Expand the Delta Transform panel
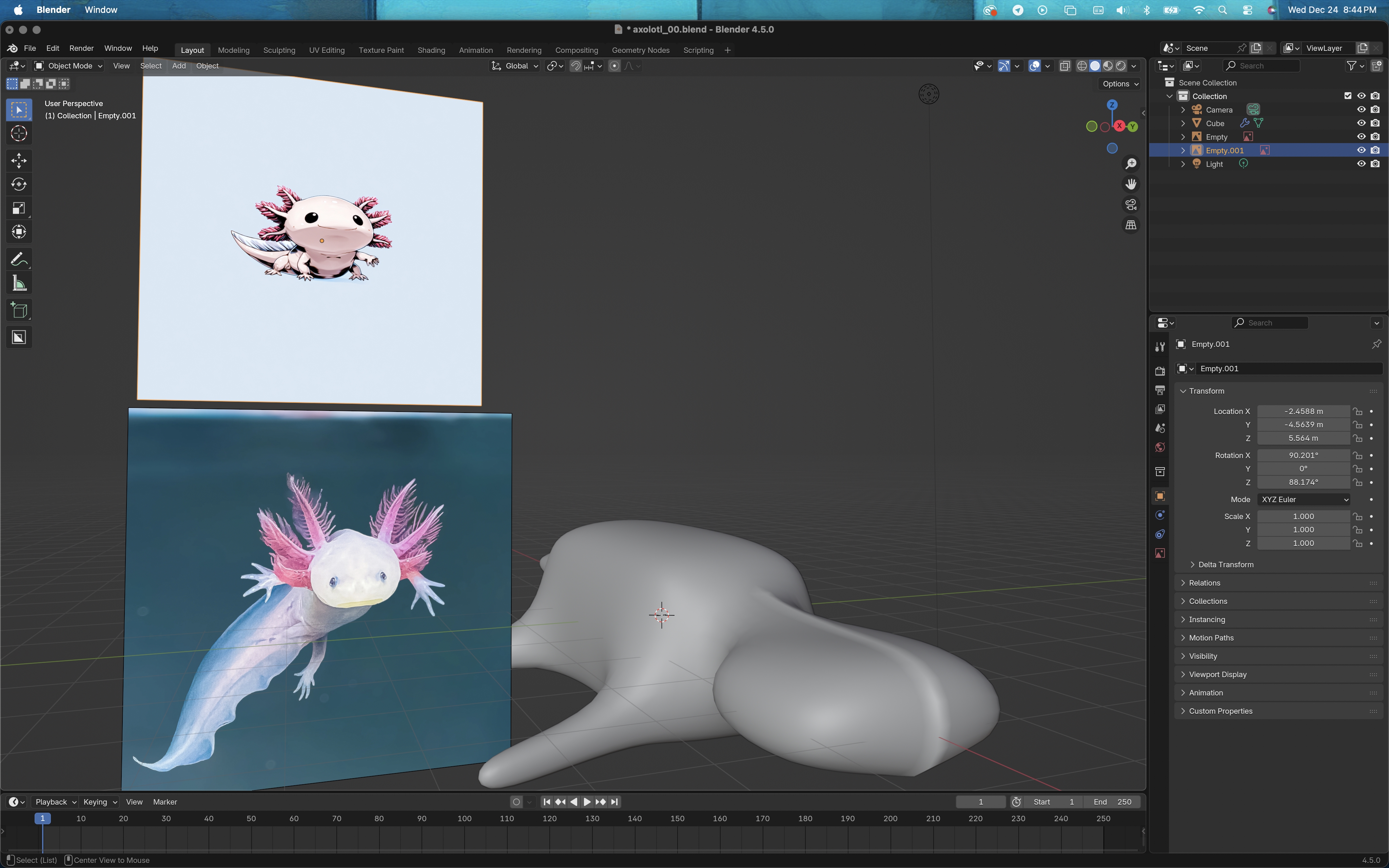This screenshot has width=1389, height=868. click(x=1226, y=564)
